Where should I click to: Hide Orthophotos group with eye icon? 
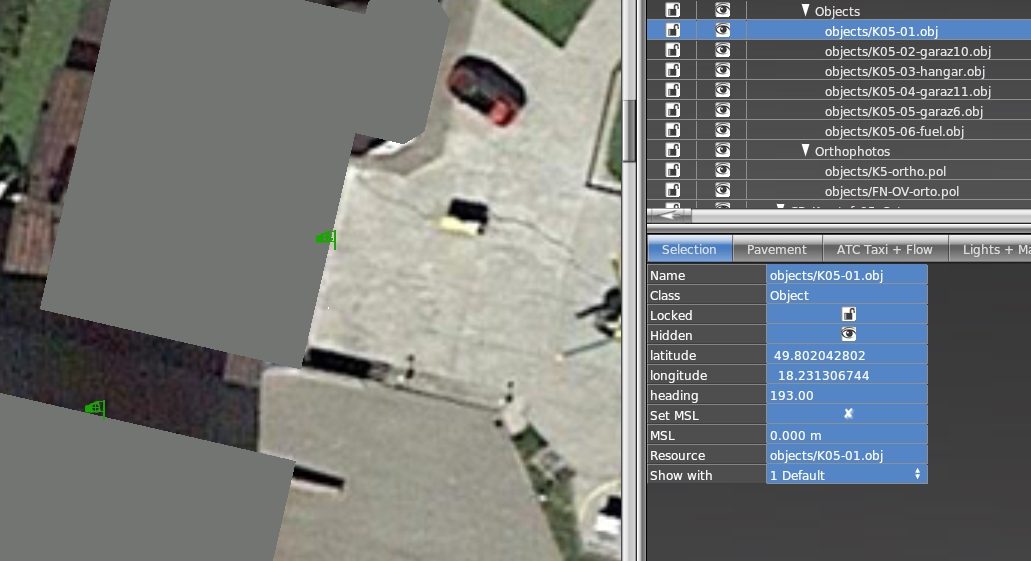[x=723, y=151]
